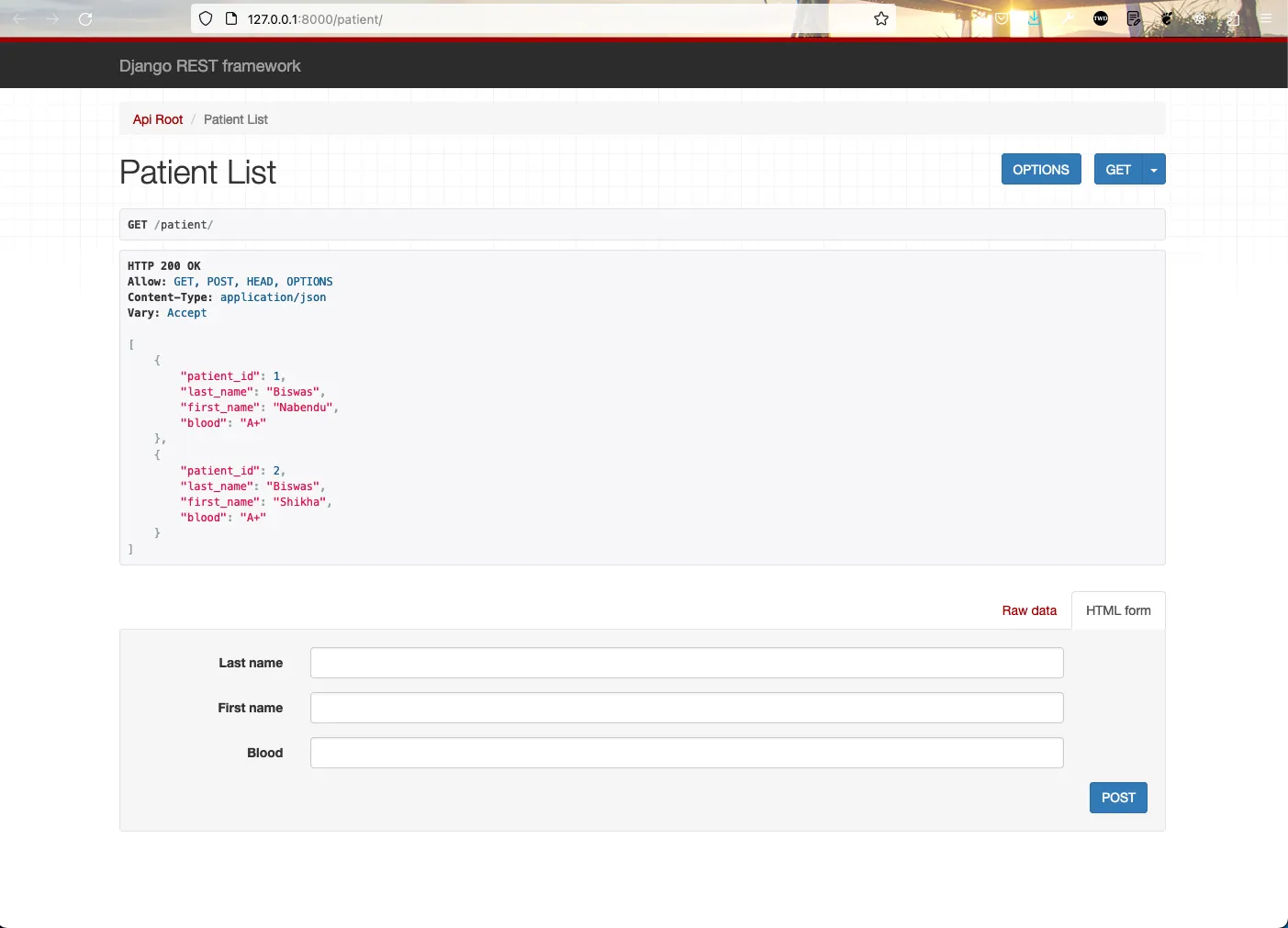Focus the First name input field
The image size is (1288, 928).
(687, 708)
